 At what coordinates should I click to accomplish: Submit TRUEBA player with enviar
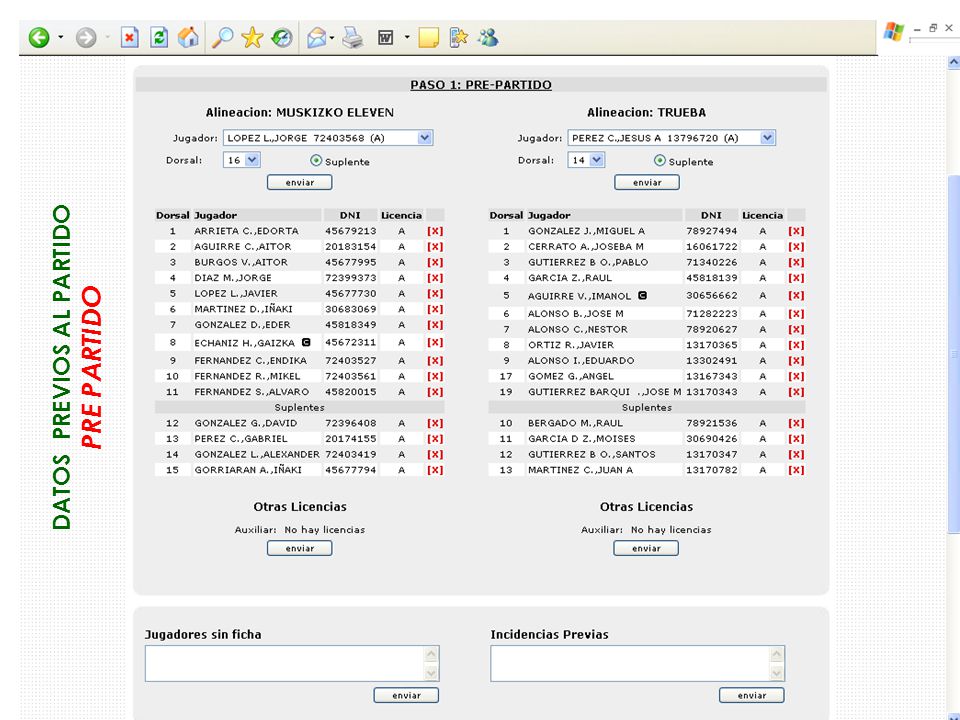pos(647,182)
